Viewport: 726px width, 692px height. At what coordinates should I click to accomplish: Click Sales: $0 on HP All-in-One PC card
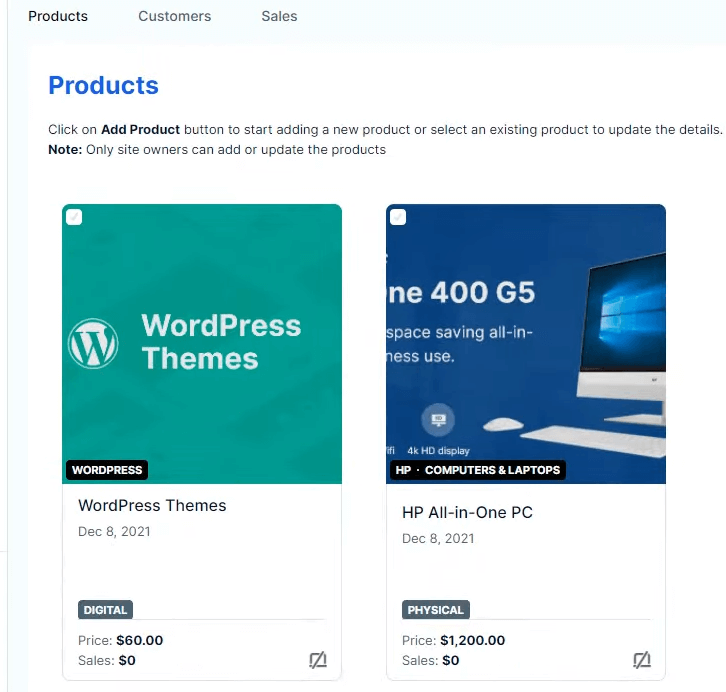(431, 660)
